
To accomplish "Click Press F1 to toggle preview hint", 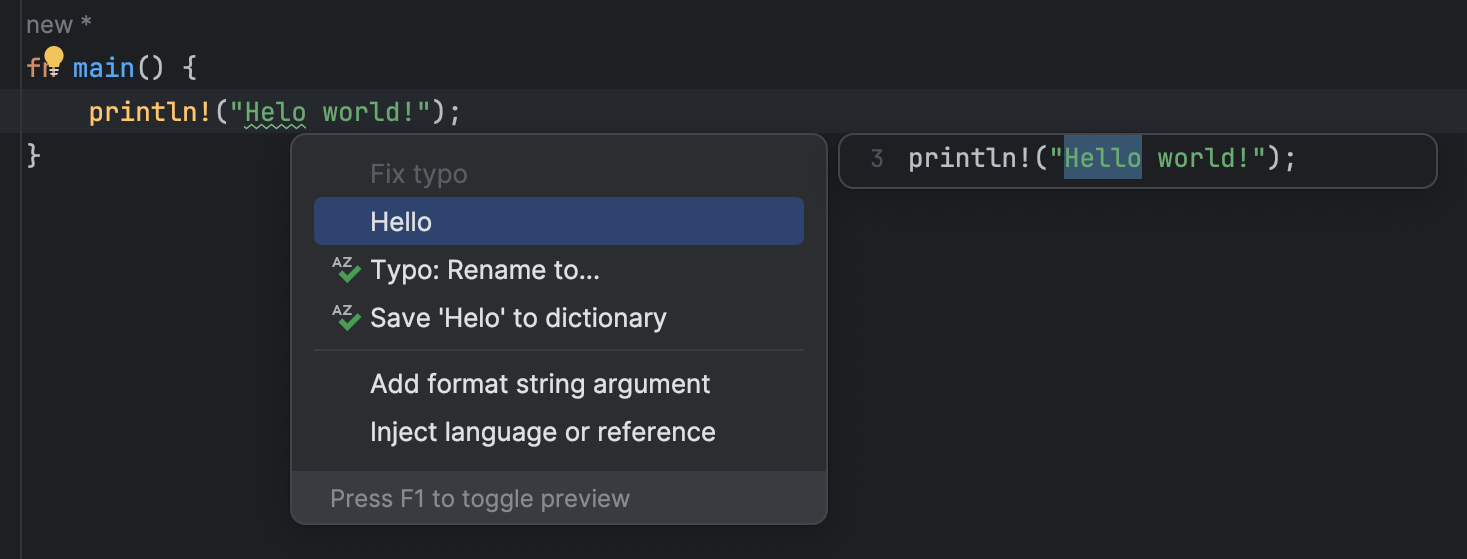I will 480,498.
